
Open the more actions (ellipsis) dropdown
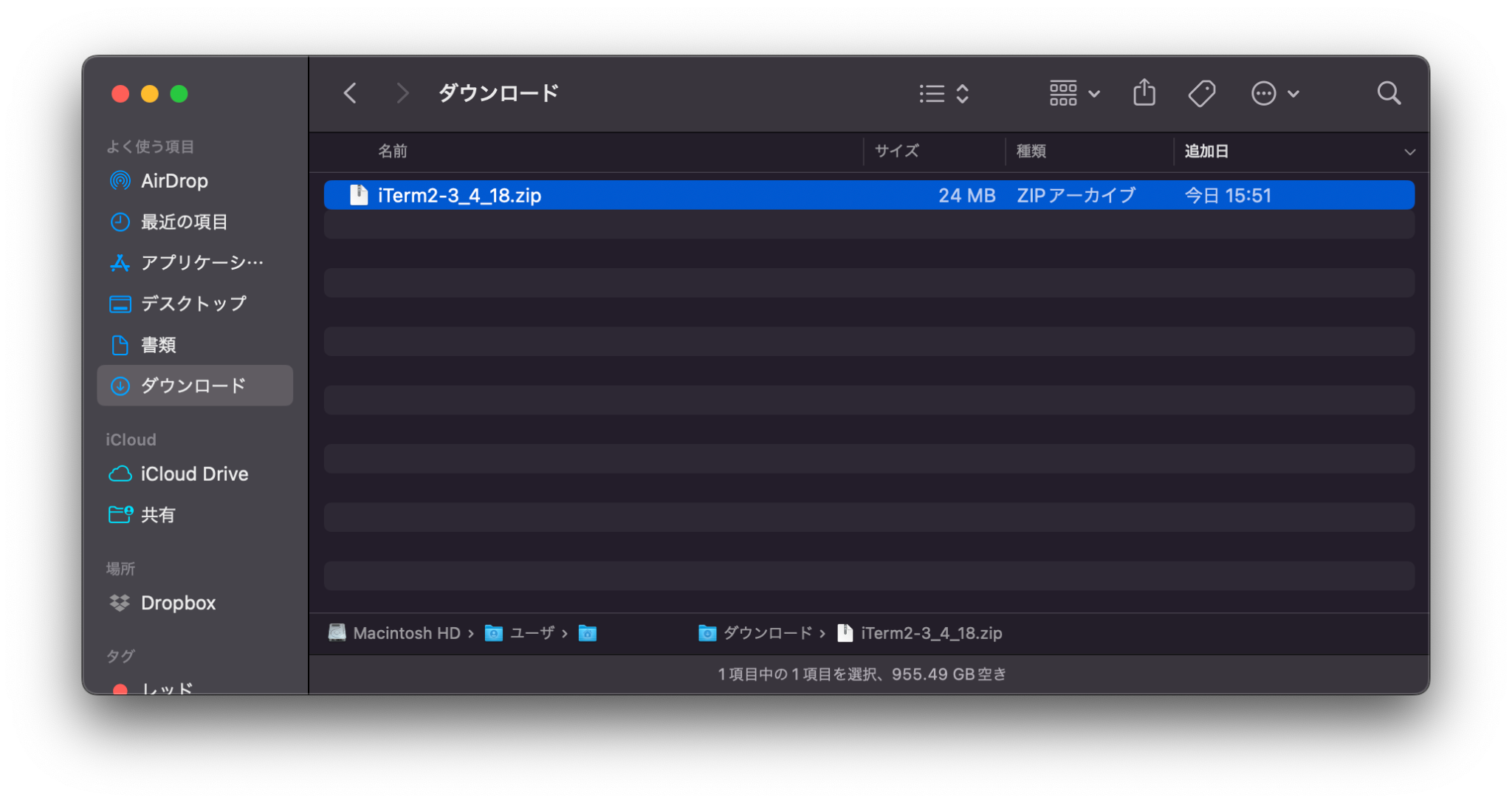(x=1274, y=93)
